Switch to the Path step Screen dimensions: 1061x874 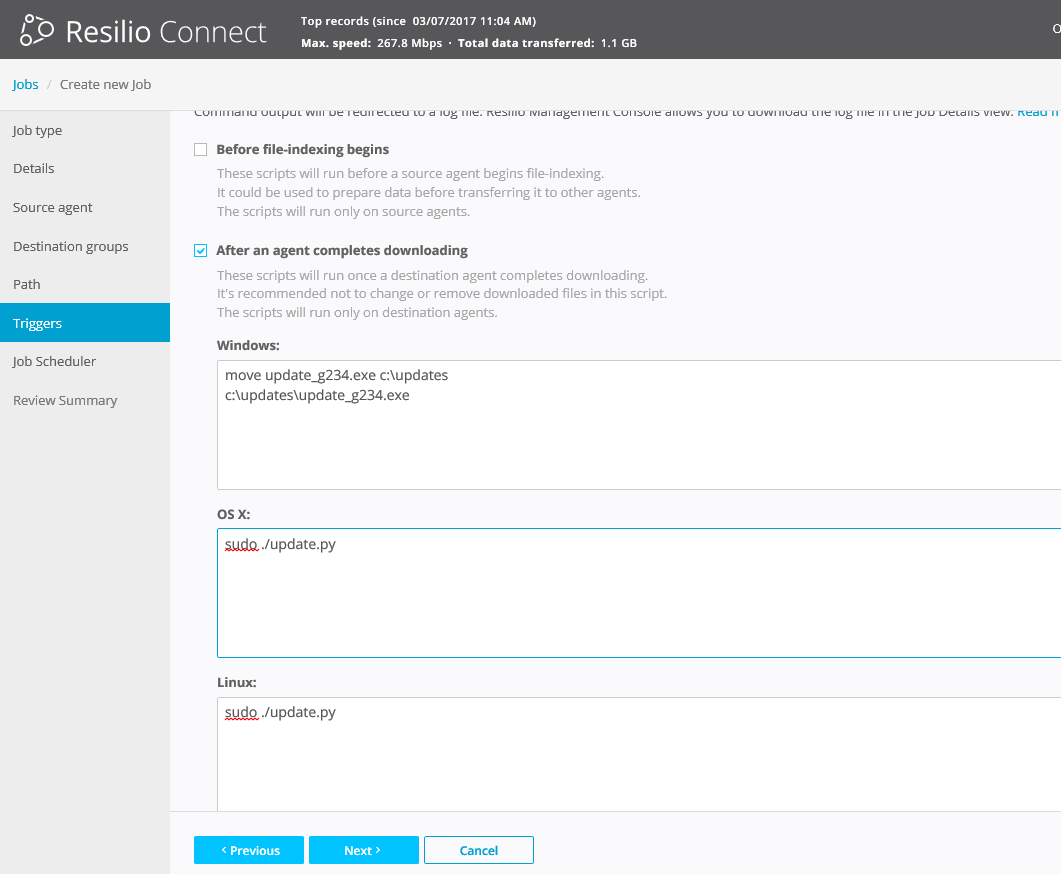[27, 285]
